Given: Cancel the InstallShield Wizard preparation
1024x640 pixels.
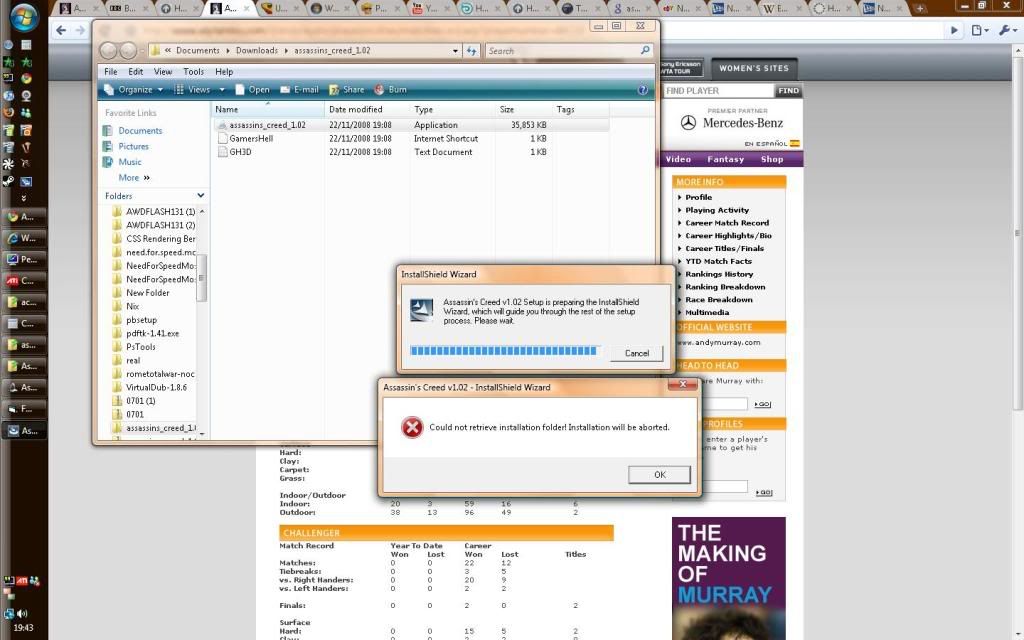Looking at the screenshot, I should 637,353.
